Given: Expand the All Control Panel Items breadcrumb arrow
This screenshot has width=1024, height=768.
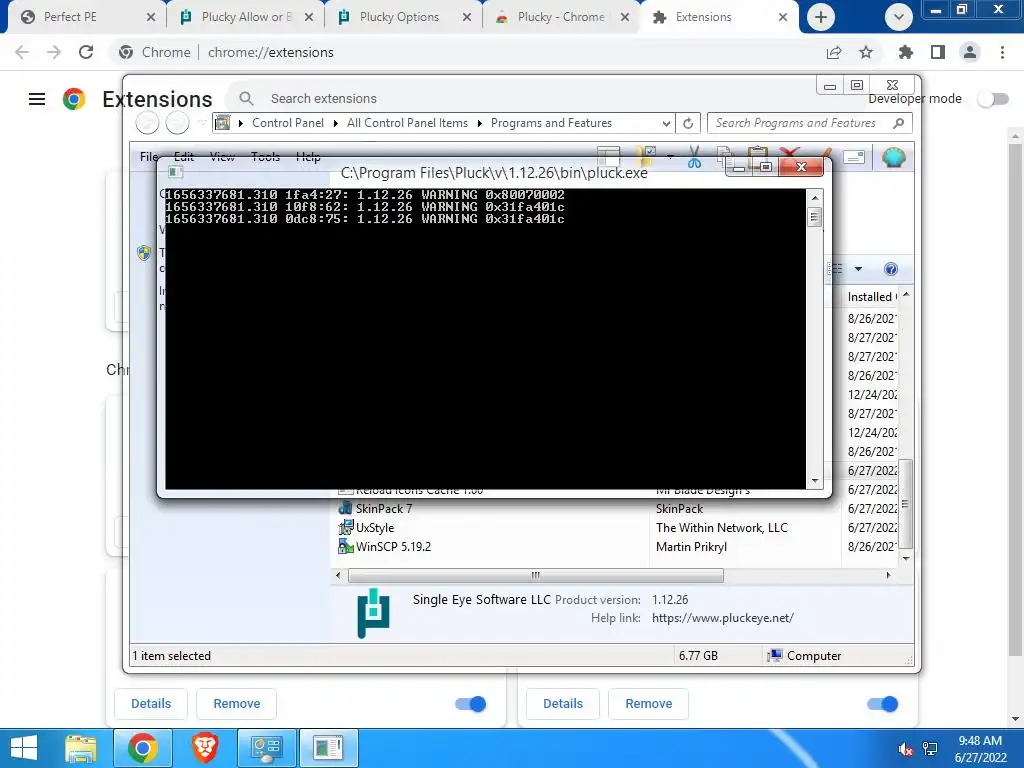Looking at the screenshot, I should 479,123.
